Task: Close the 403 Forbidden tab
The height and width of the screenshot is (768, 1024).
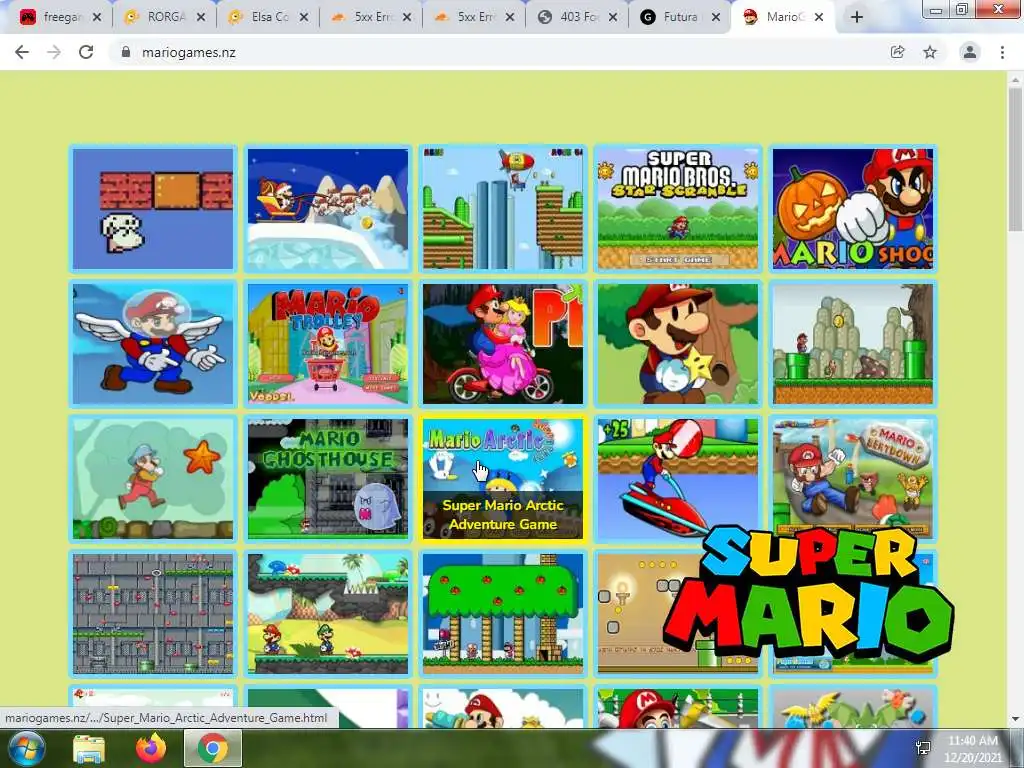Action: click(613, 18)
